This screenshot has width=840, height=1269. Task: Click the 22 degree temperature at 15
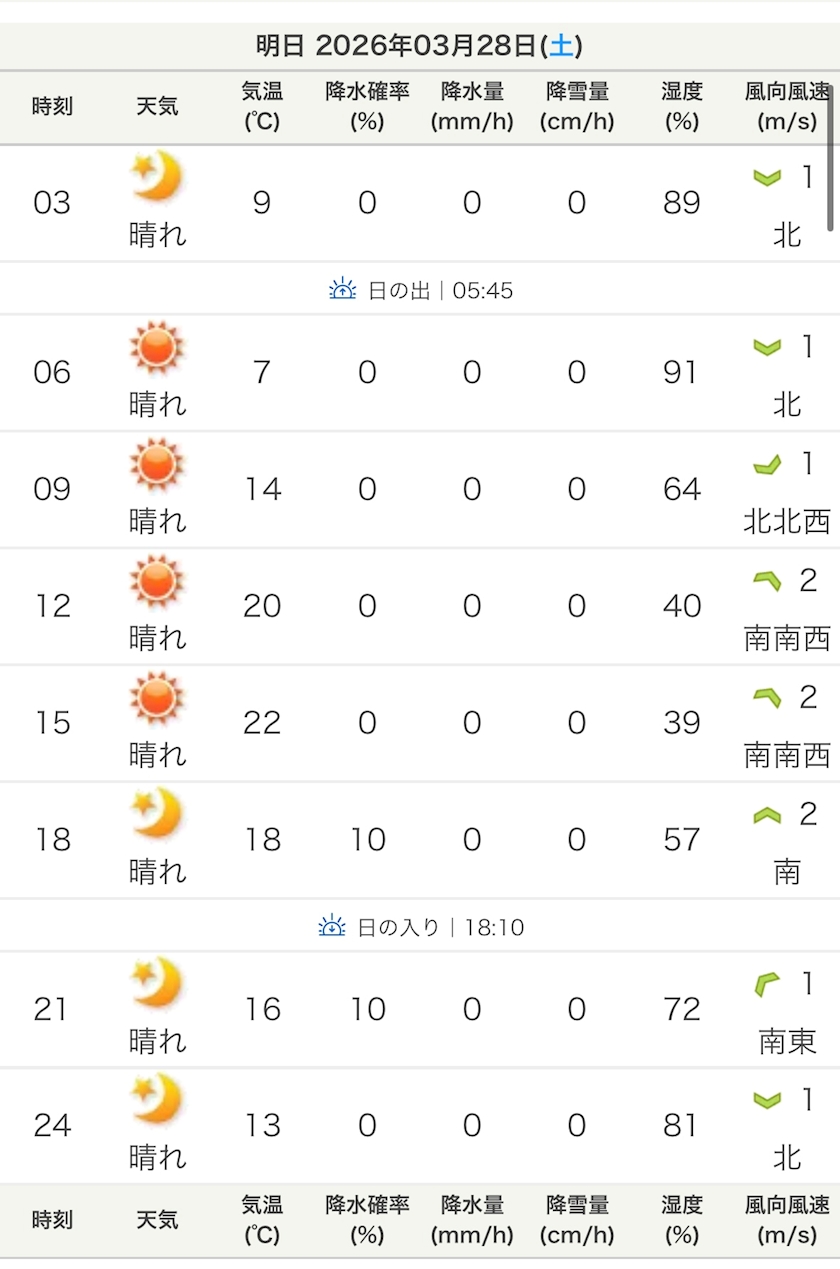tap(262, 723)
